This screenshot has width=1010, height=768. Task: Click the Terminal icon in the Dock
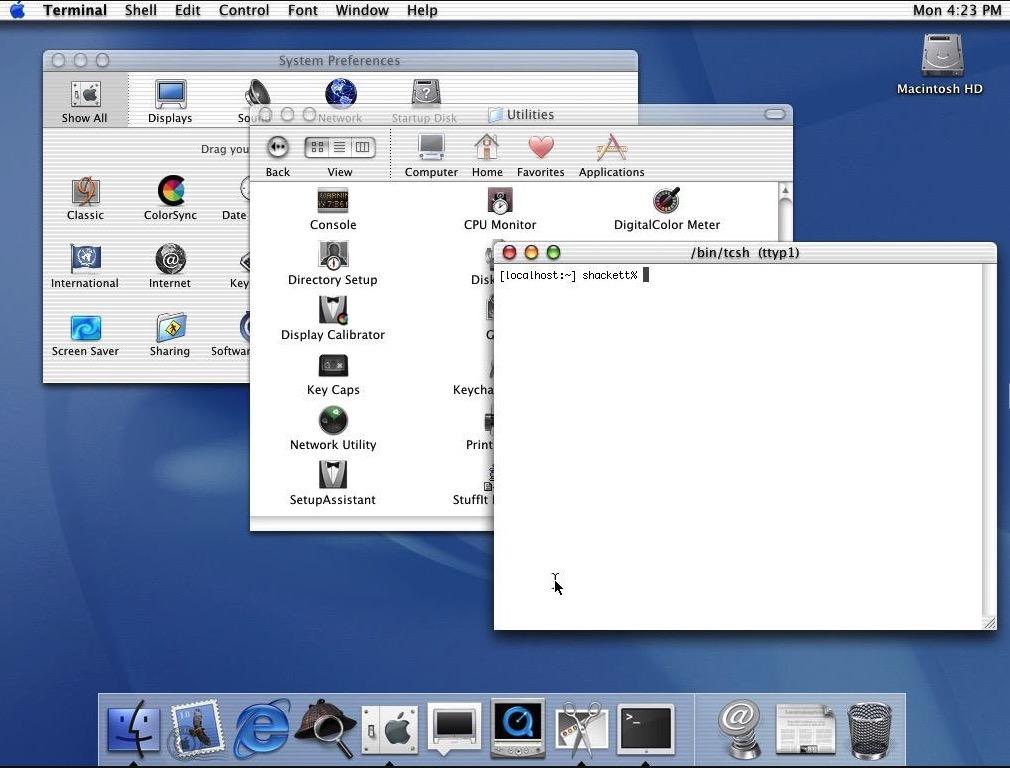pyautogui.click(x=646, y=729)
